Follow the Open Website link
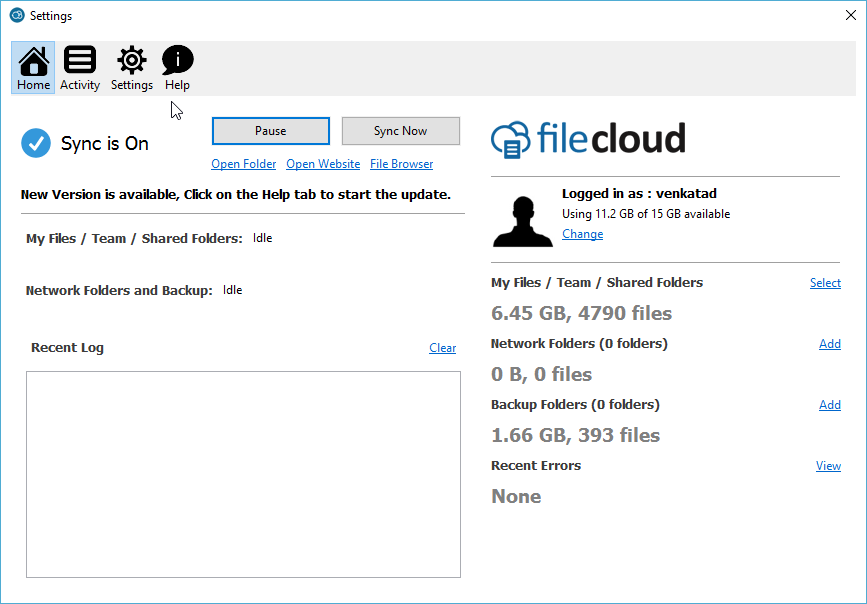The height and width of the screenshot is (604, 867). [323, 164]
